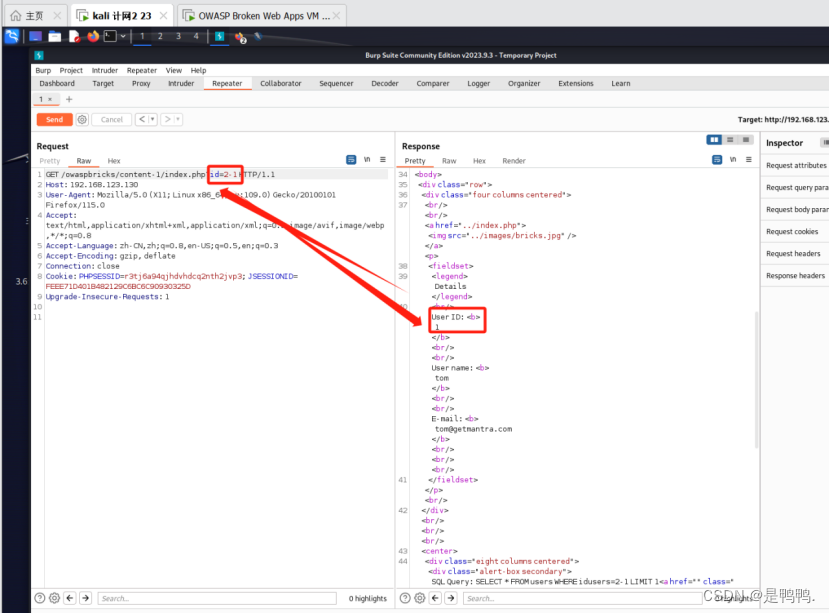The image size is (830, 613).
Task: Select the Burp Suite taskbar window icon
Action: click(219, 36)
